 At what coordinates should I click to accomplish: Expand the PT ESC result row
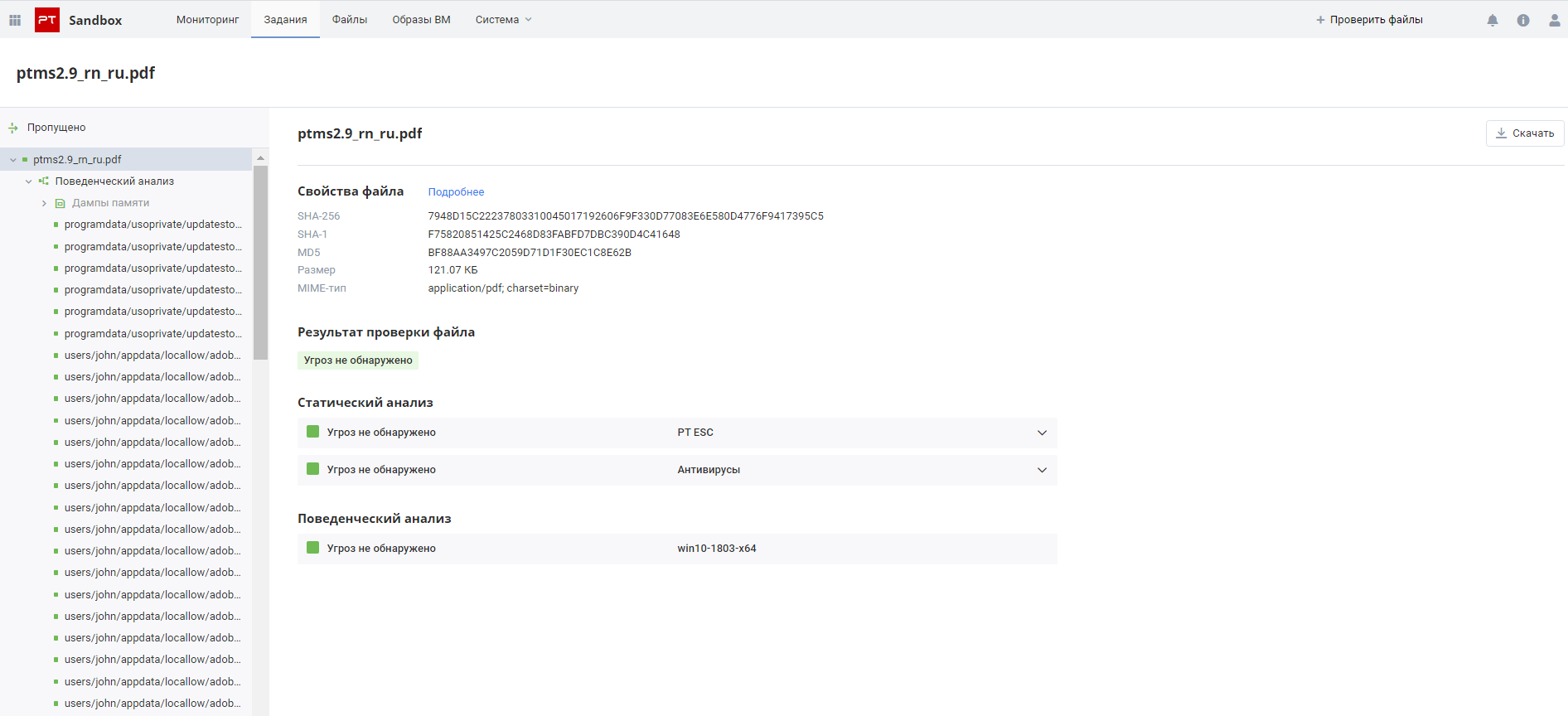click(x=1042, y=433)
